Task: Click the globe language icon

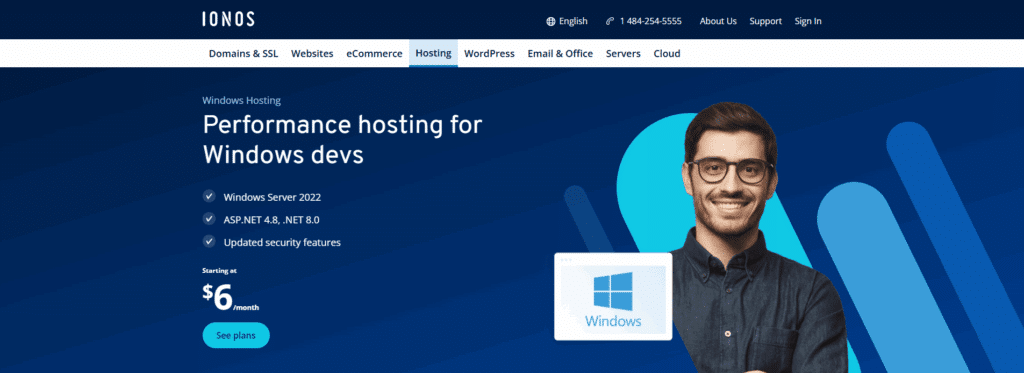Action: point(551,22)
